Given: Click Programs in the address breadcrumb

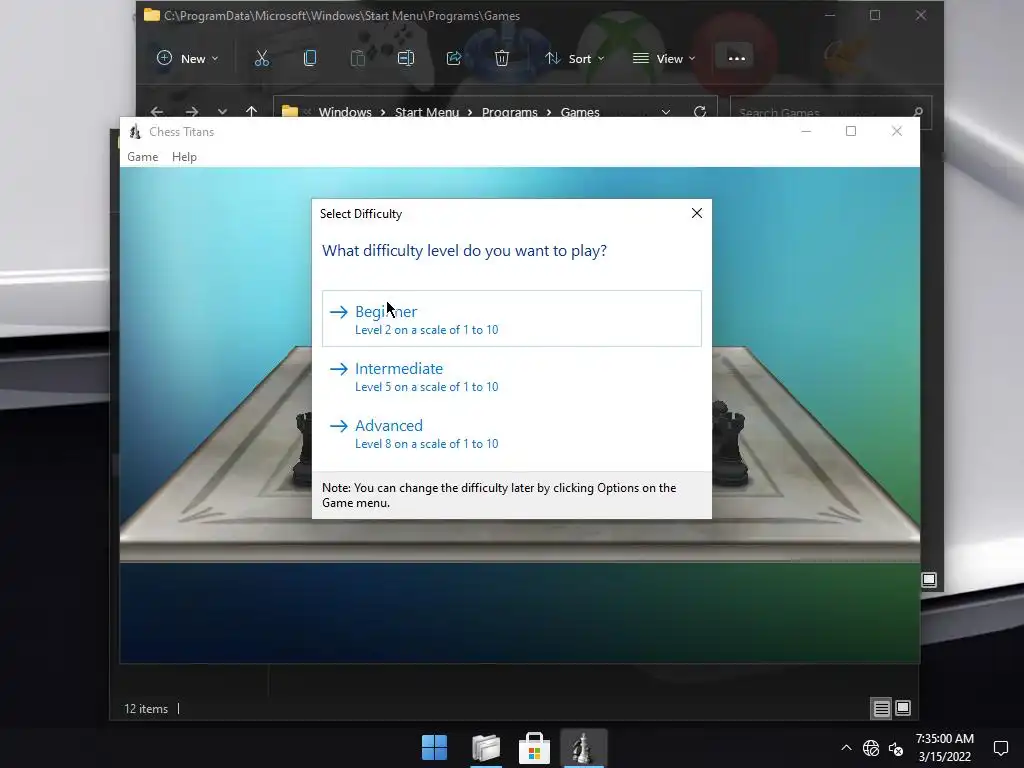Looking at the screenshot, I should click(x=509, y=112).
